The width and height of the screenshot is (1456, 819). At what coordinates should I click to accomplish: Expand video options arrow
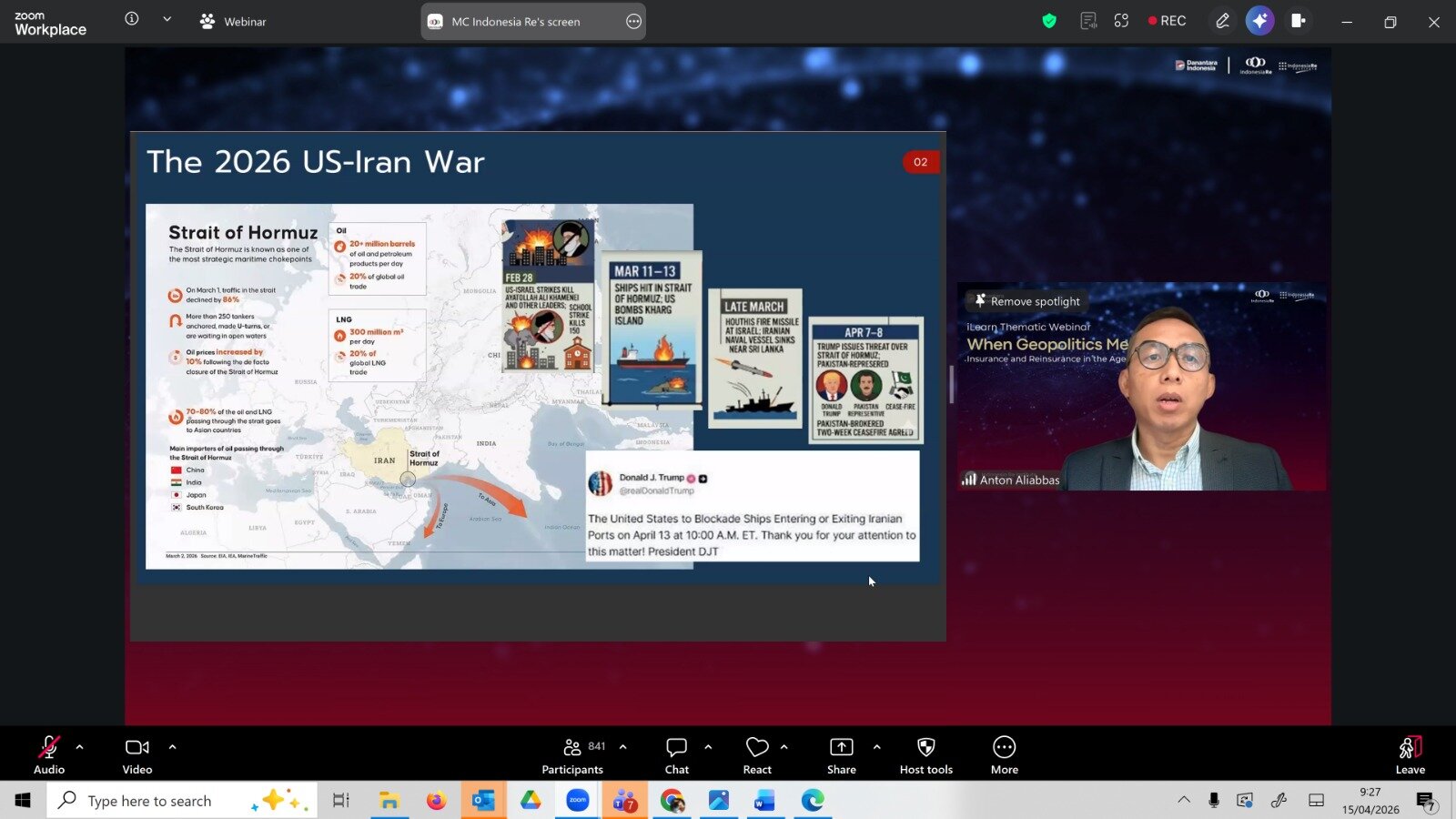(x=172, y=747)
